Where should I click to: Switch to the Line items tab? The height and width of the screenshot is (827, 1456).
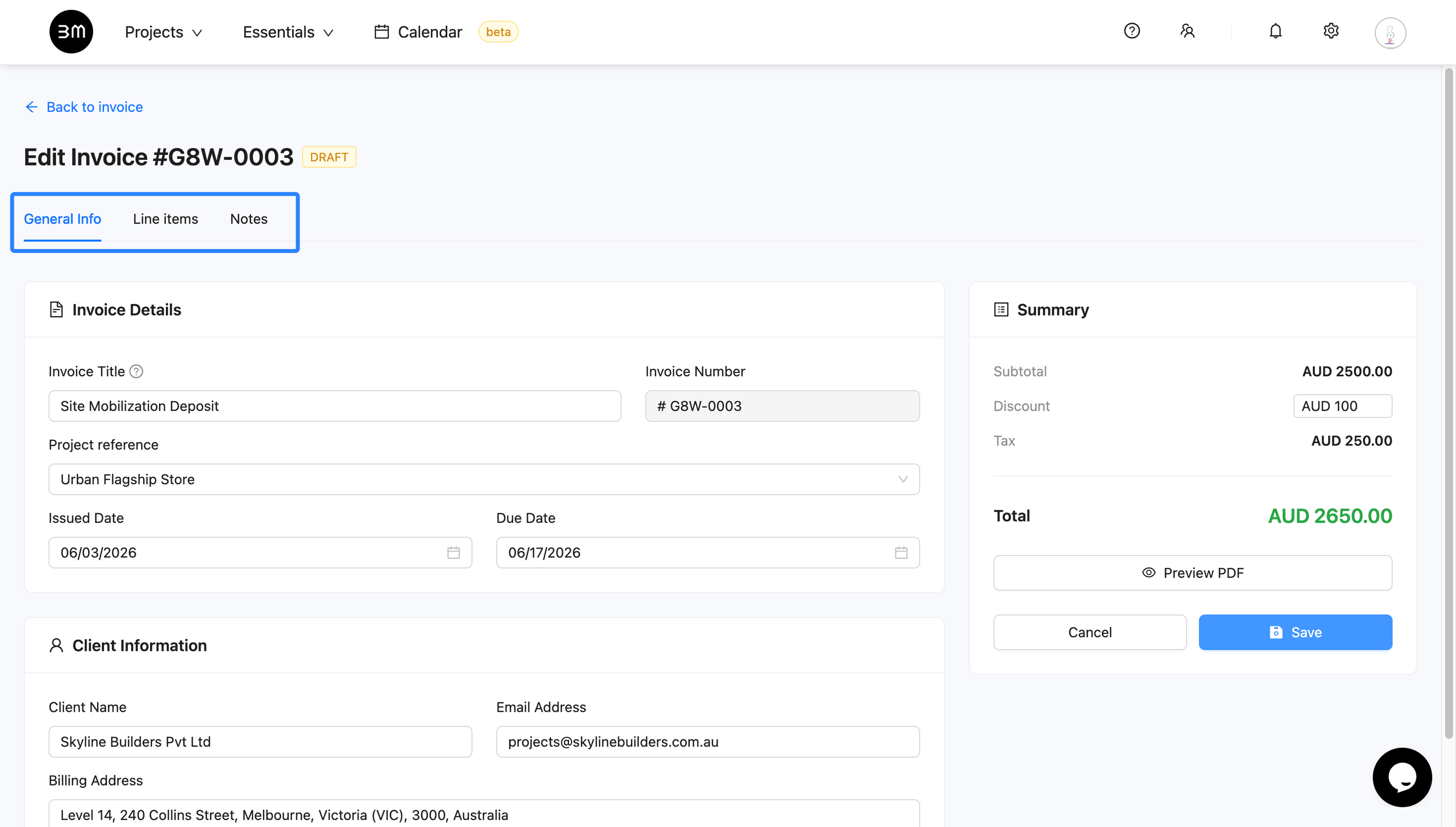coord(165,219)
